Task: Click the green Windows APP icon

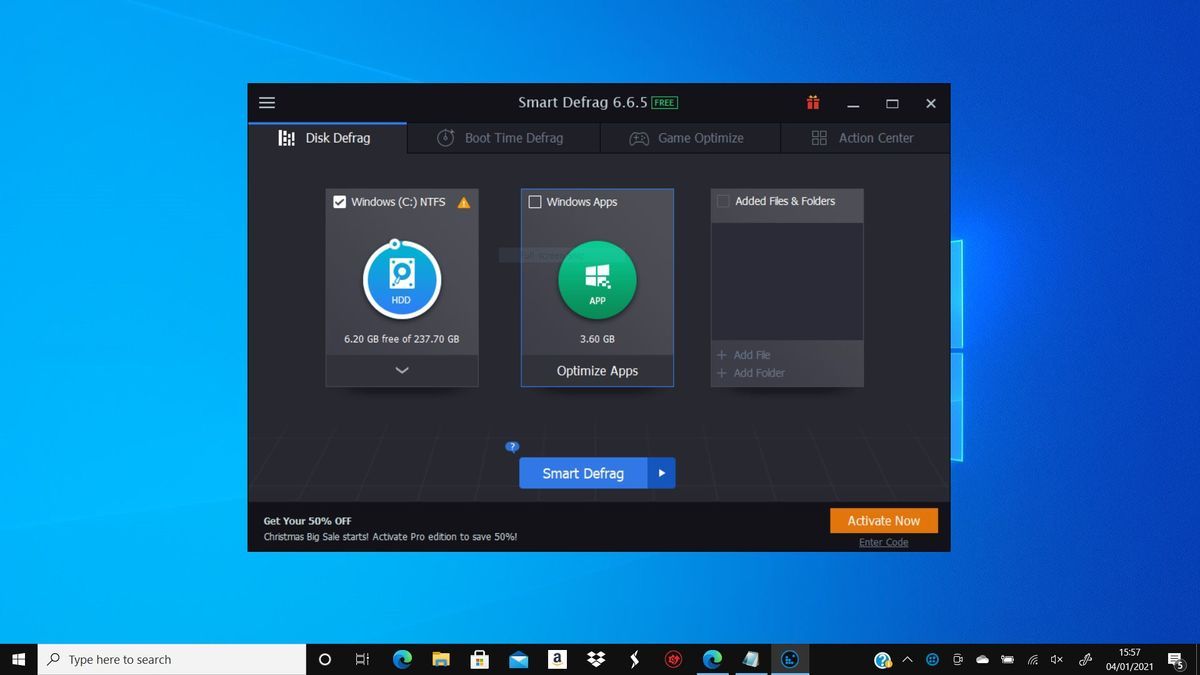Action: pyautogui.click(x=597, y=280)
